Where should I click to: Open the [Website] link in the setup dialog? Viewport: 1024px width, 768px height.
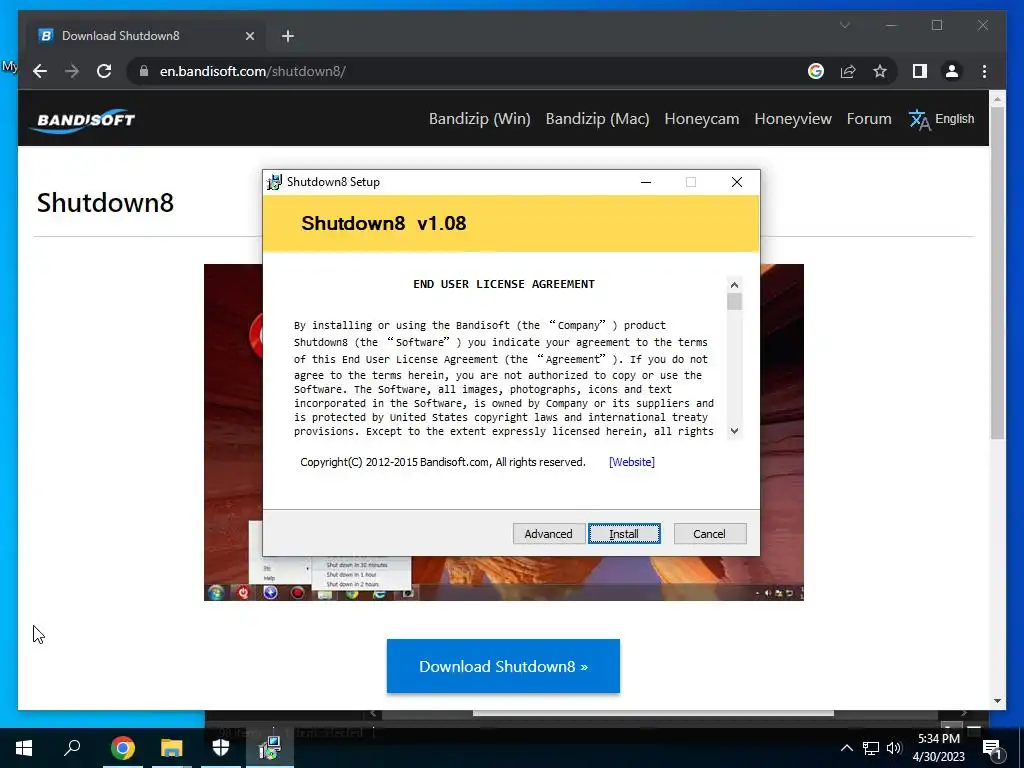(632, 462)
